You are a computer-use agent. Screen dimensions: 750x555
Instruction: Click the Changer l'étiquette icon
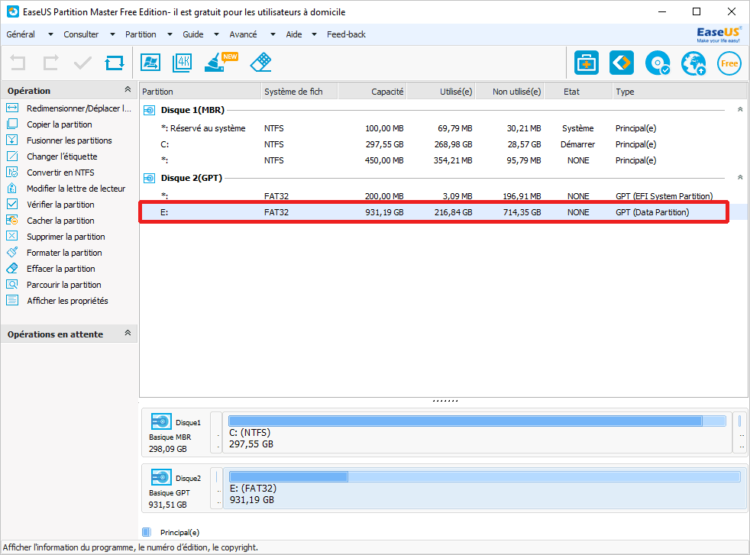[12, 156]
